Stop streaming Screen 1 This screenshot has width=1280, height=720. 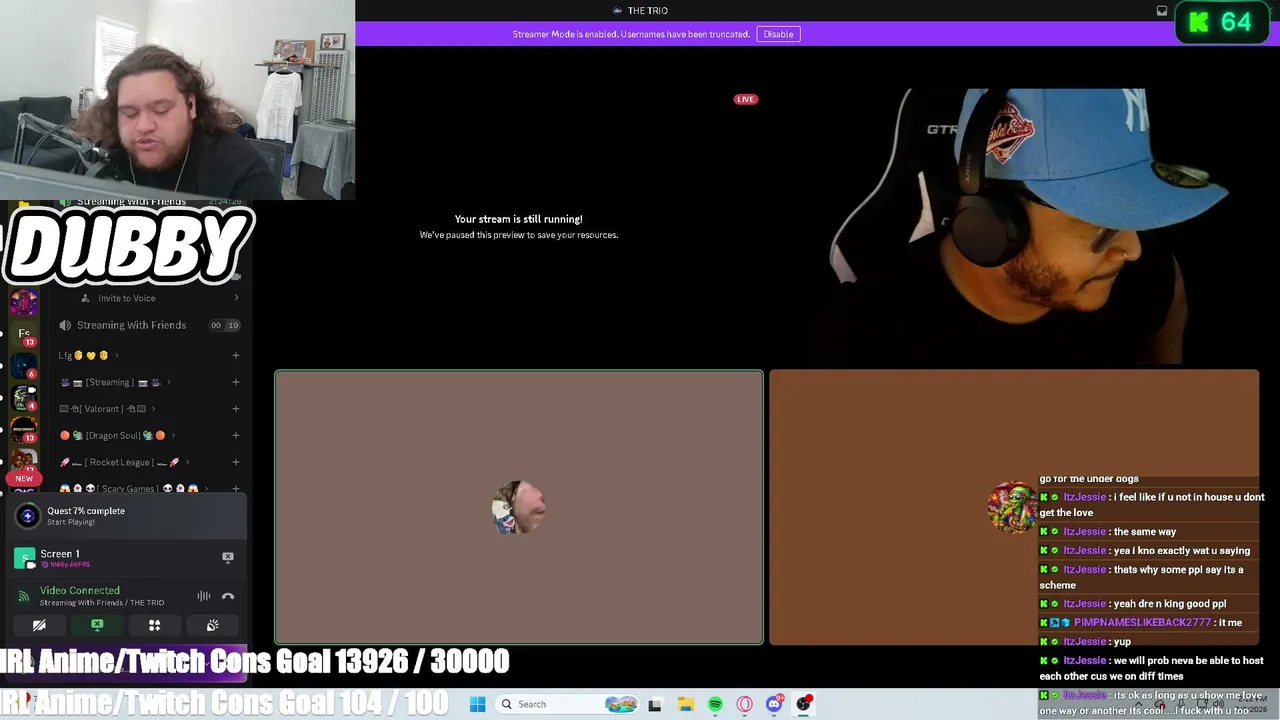click(228, 557)
